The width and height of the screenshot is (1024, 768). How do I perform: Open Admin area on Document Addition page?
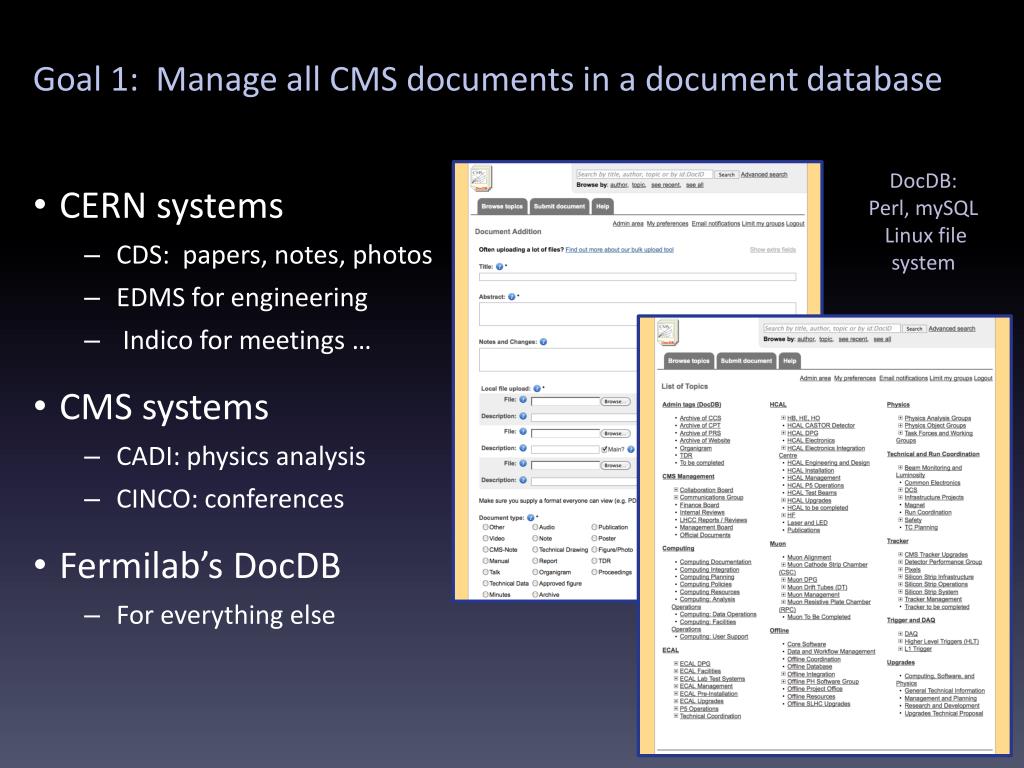[x=628, y=223]
